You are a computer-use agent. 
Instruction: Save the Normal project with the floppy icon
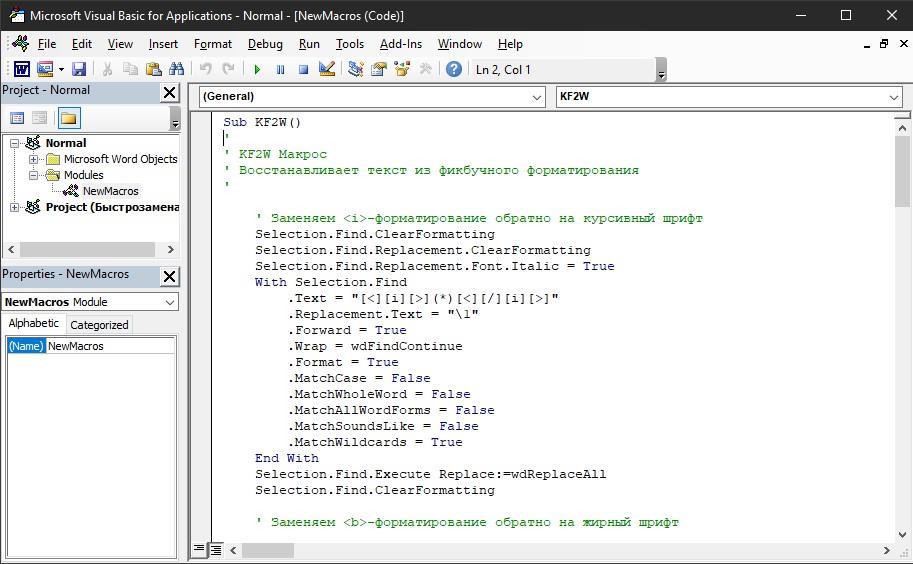[x=79, y=69]
